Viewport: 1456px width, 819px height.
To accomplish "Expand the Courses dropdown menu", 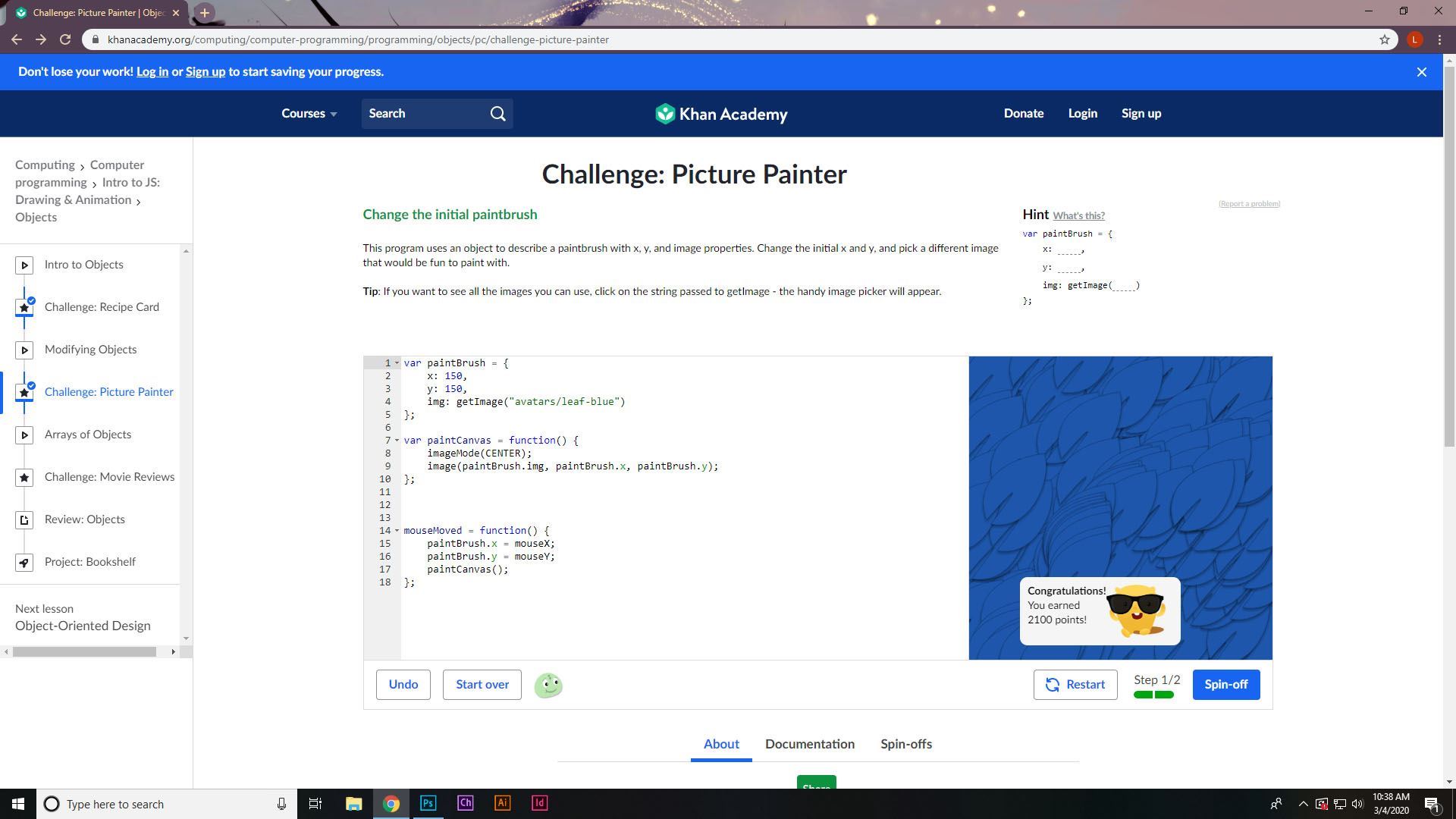I will pos(309,114).
